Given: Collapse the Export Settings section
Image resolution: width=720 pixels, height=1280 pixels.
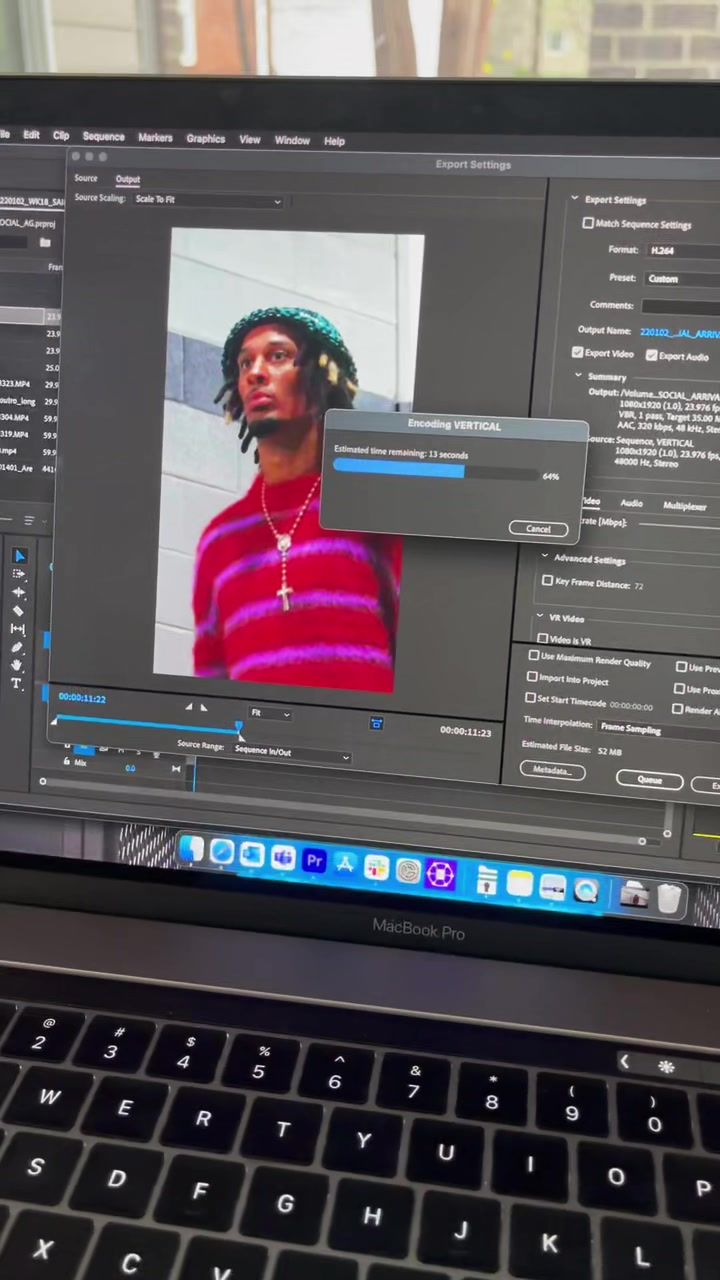Looking at the screenshot, I should [575, 198].
